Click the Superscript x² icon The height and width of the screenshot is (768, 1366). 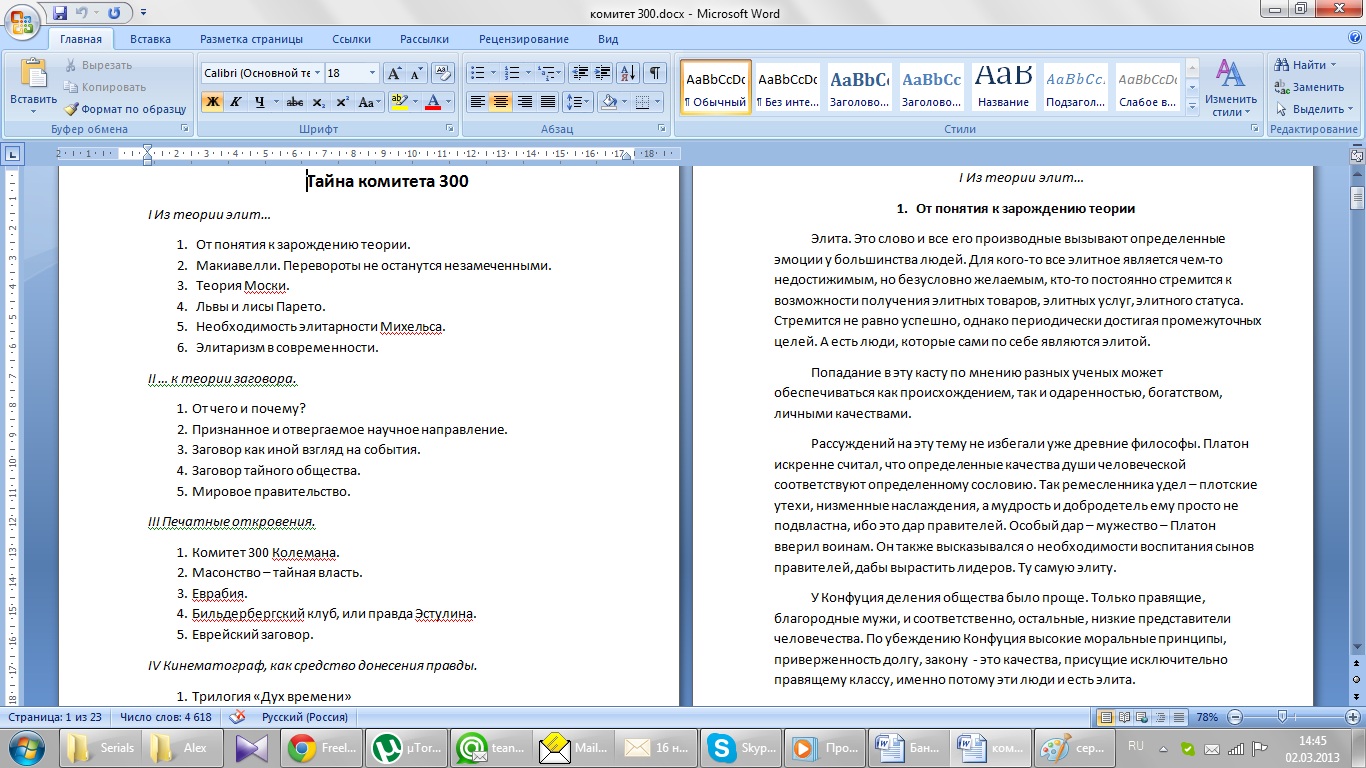[x=342, y=102]
